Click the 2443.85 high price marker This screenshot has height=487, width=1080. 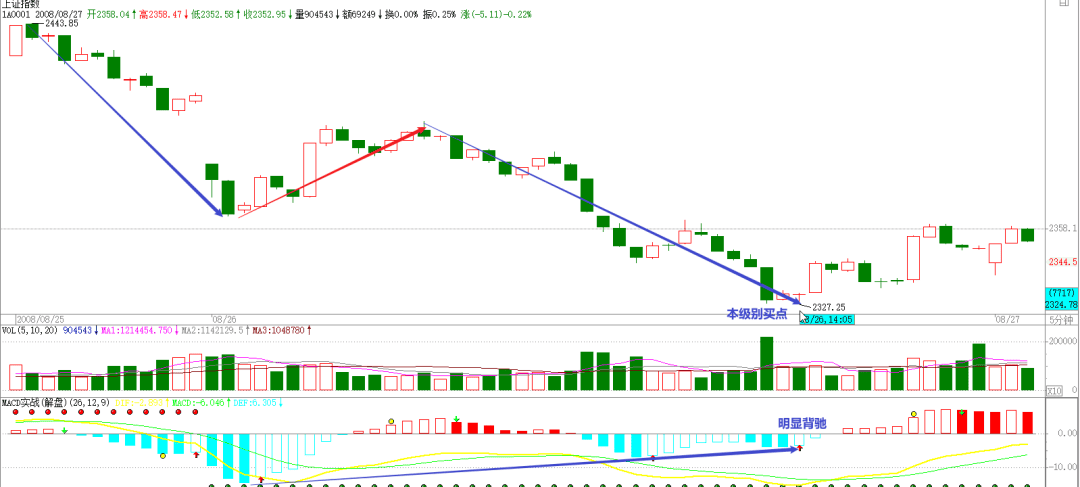pos(62,23)
